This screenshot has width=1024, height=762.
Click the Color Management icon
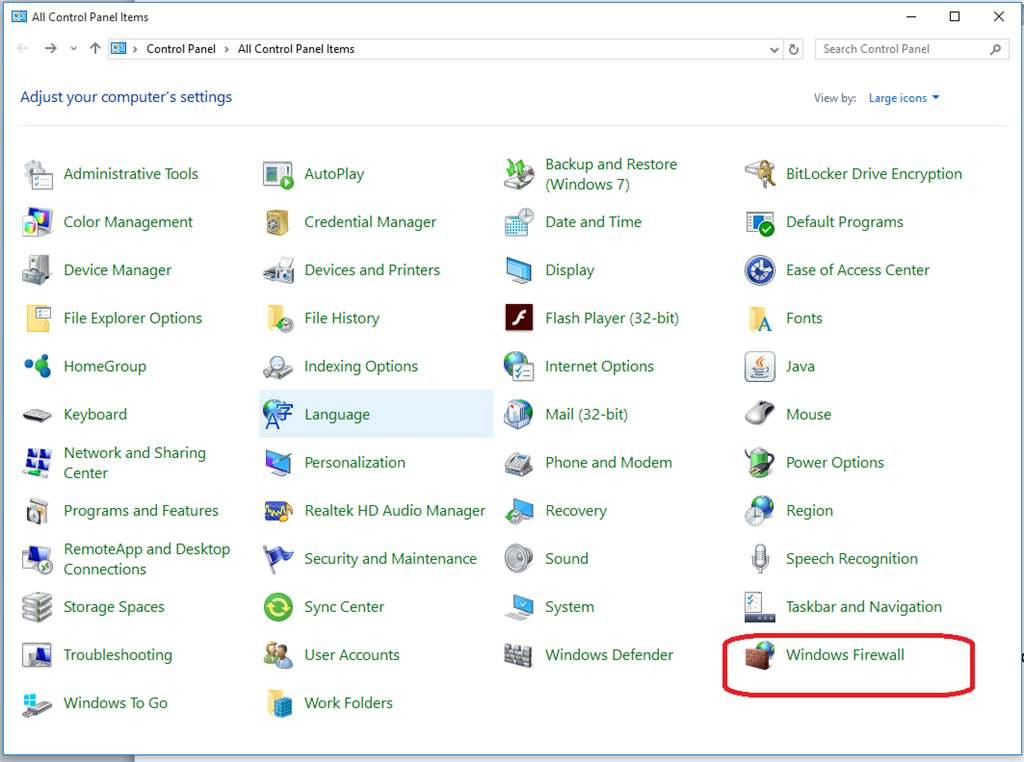(37, 223)
